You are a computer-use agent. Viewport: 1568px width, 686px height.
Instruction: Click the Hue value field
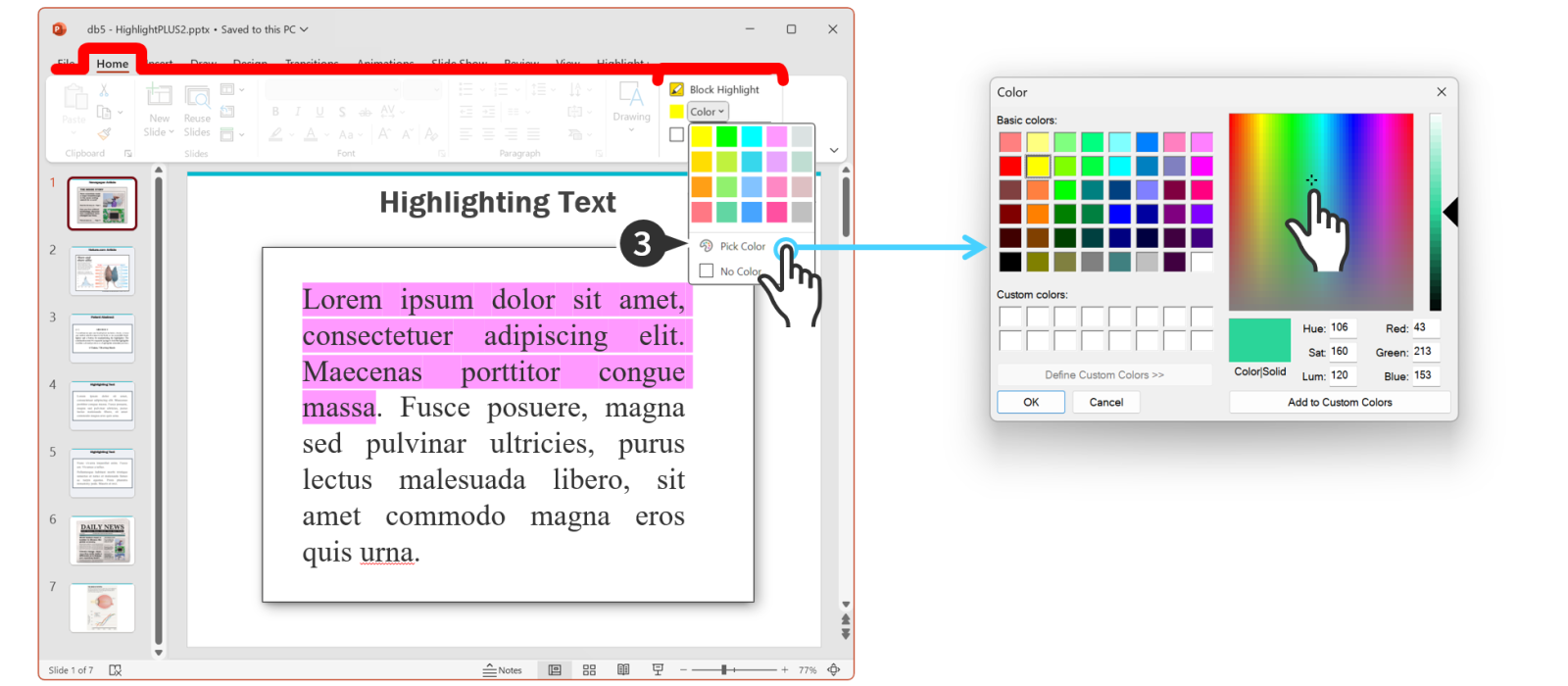(1342, 327)
